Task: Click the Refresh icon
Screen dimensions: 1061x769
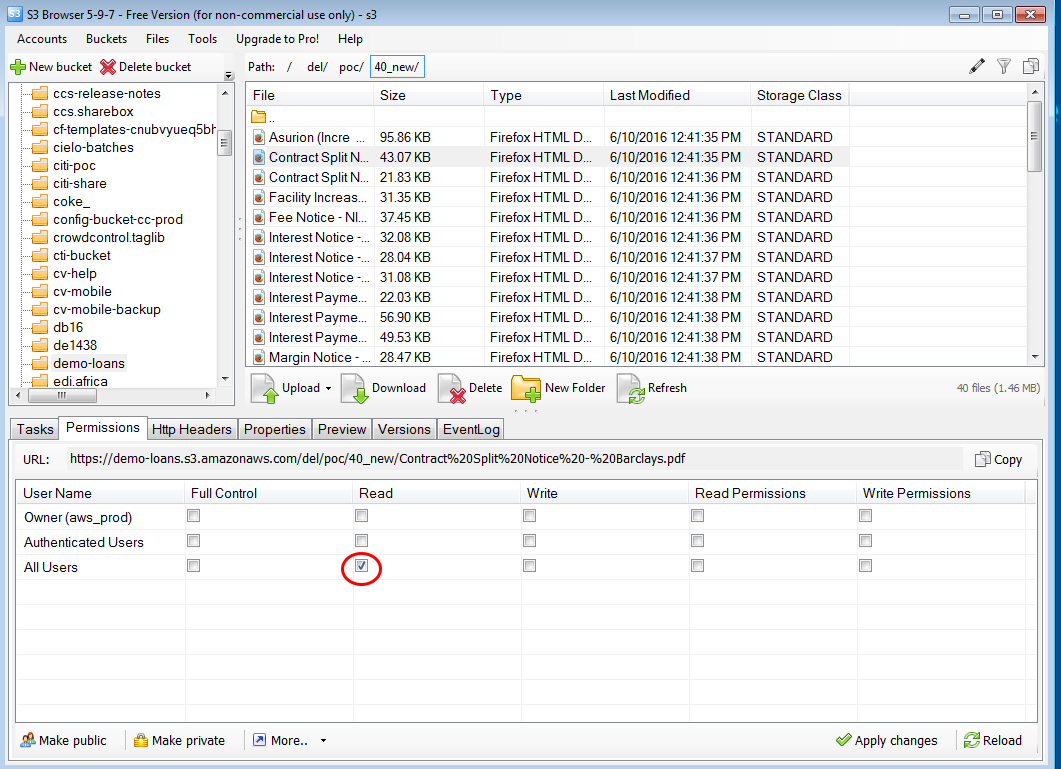Action: click(x=631, y=389)
